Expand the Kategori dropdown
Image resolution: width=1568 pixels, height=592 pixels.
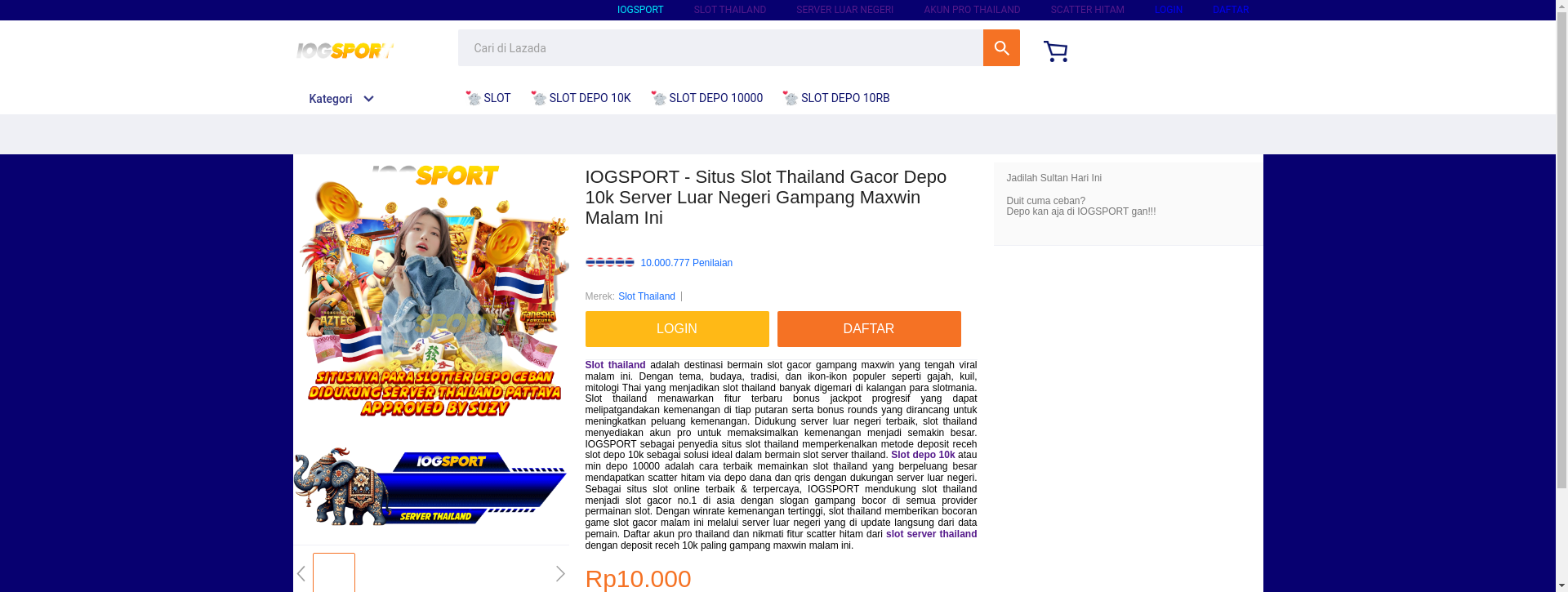(341, 99)
